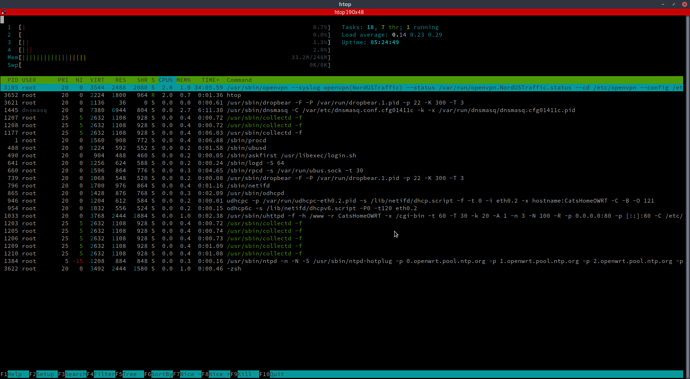Switch to F5 Tree view

[130, 374]
